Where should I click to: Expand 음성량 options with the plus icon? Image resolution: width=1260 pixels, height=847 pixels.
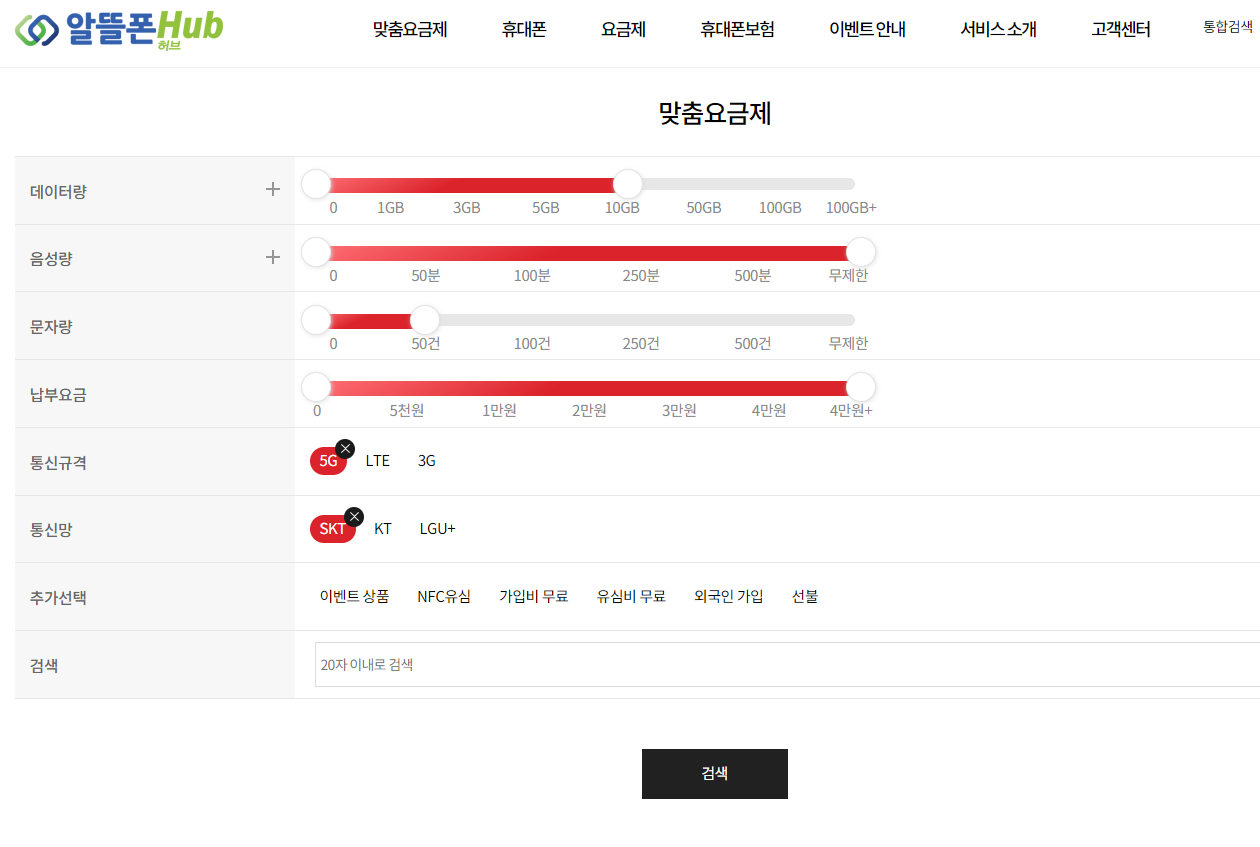272,257
